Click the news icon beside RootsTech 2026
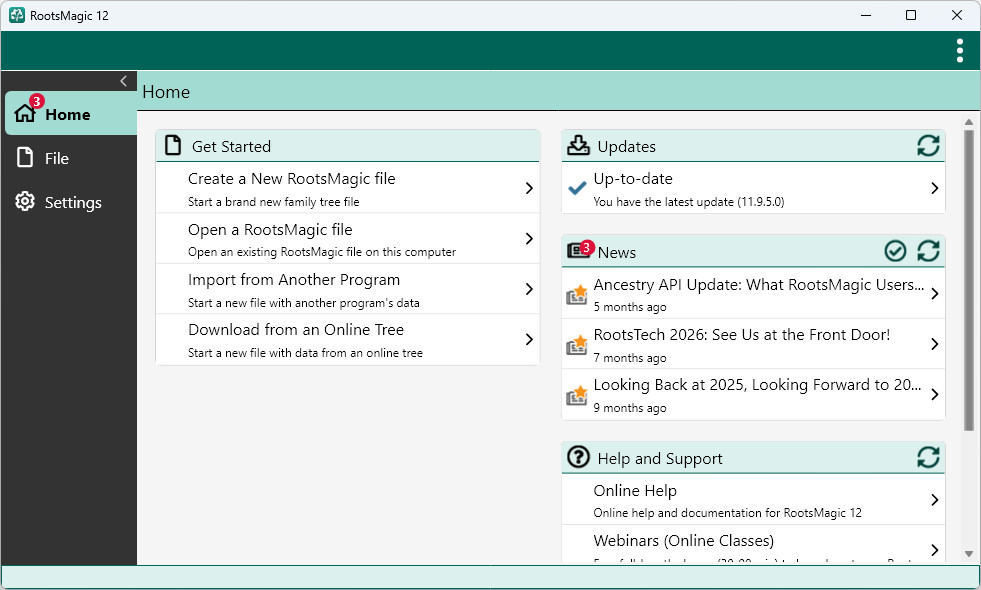Screen dimensions: 981x590 pos(577,344)
